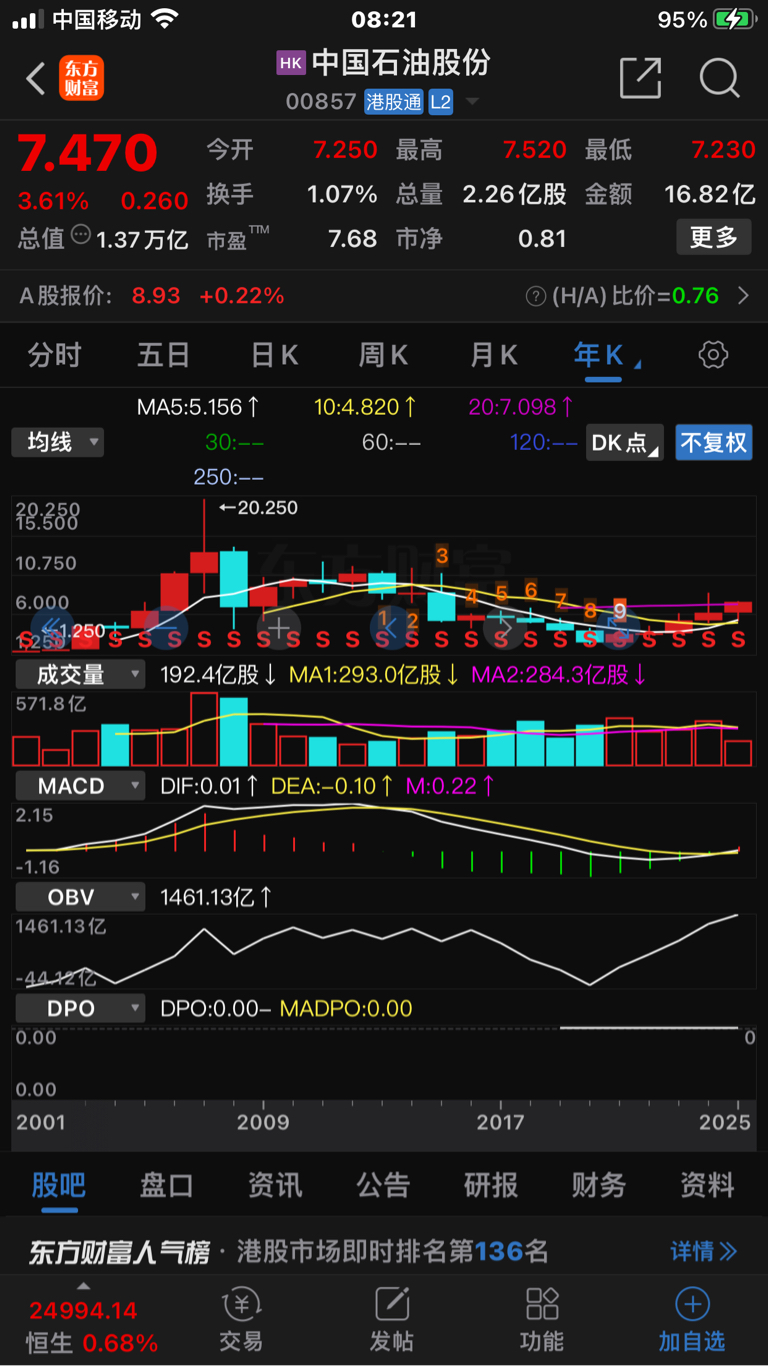The height and width of the screenshot is (1366, 768).
Task: Open the DK点 dropdown
Action: click(x=625, y=442)
